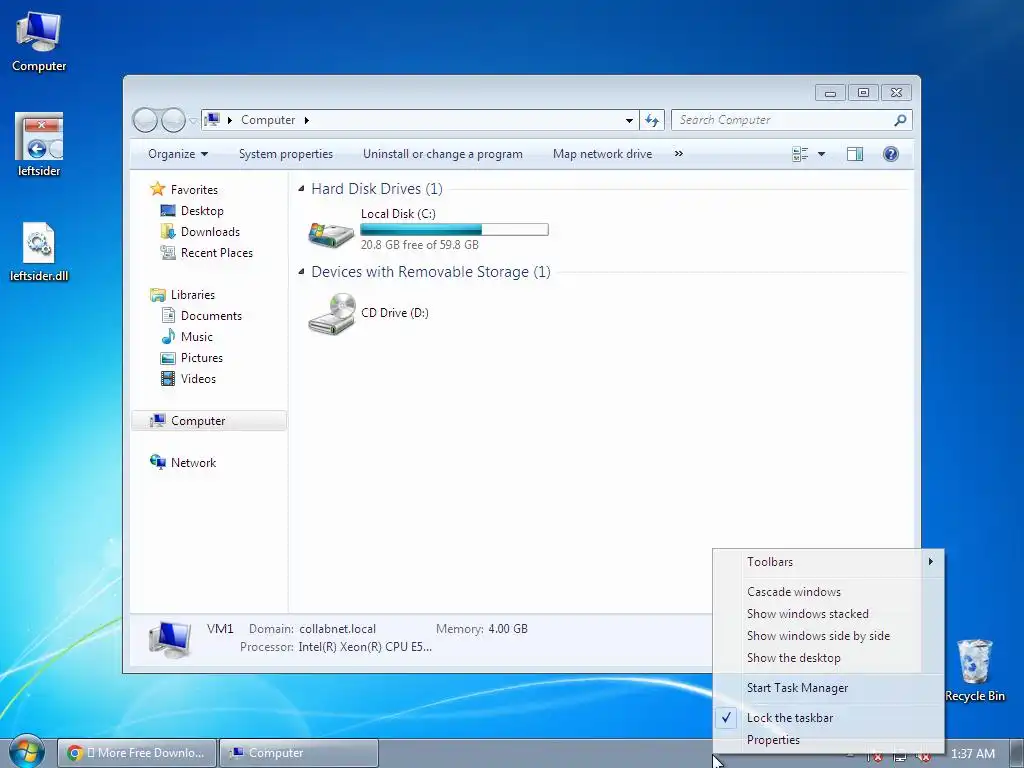The width and height of the screenshot is (1024, 768).
Task: Switch to Computer taskbar button
Action: pos(299,753)
